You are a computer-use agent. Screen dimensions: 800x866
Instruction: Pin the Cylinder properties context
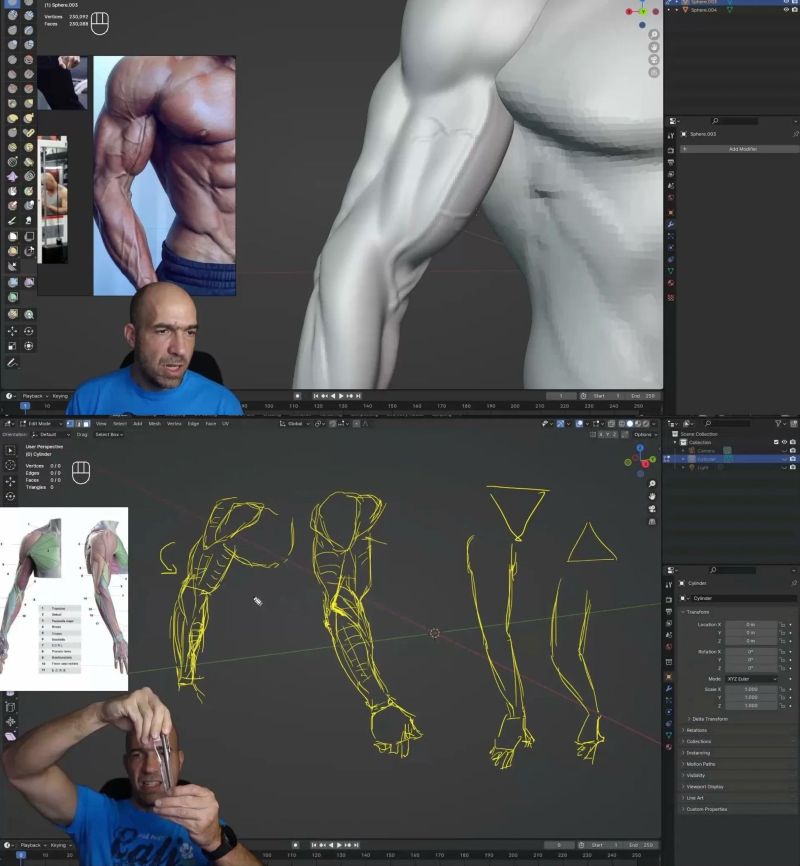[794, 583]
